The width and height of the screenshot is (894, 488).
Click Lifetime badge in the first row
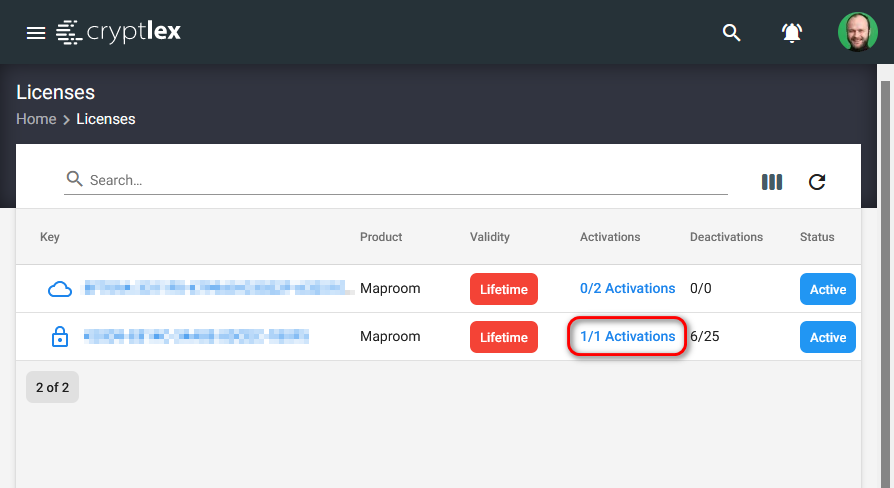pyautogui.click(x=503, y=289)
